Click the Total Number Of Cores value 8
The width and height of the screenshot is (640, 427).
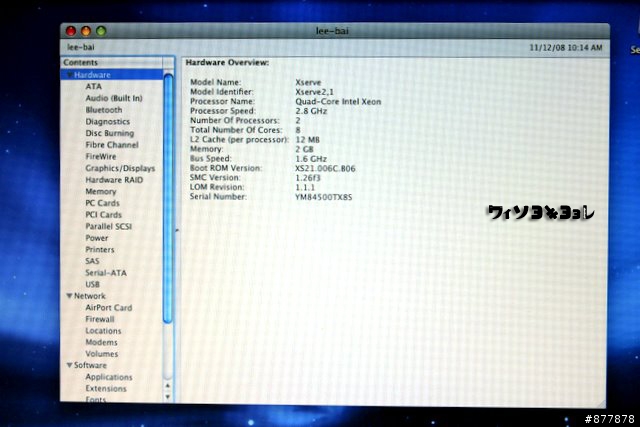[x=298, y=130]
